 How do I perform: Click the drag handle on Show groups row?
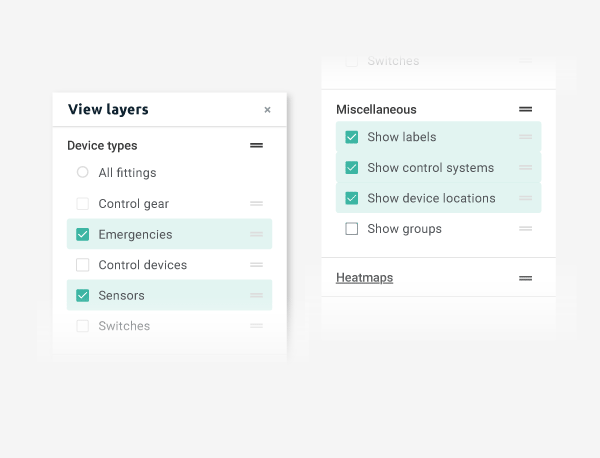[x=525, y=229]
